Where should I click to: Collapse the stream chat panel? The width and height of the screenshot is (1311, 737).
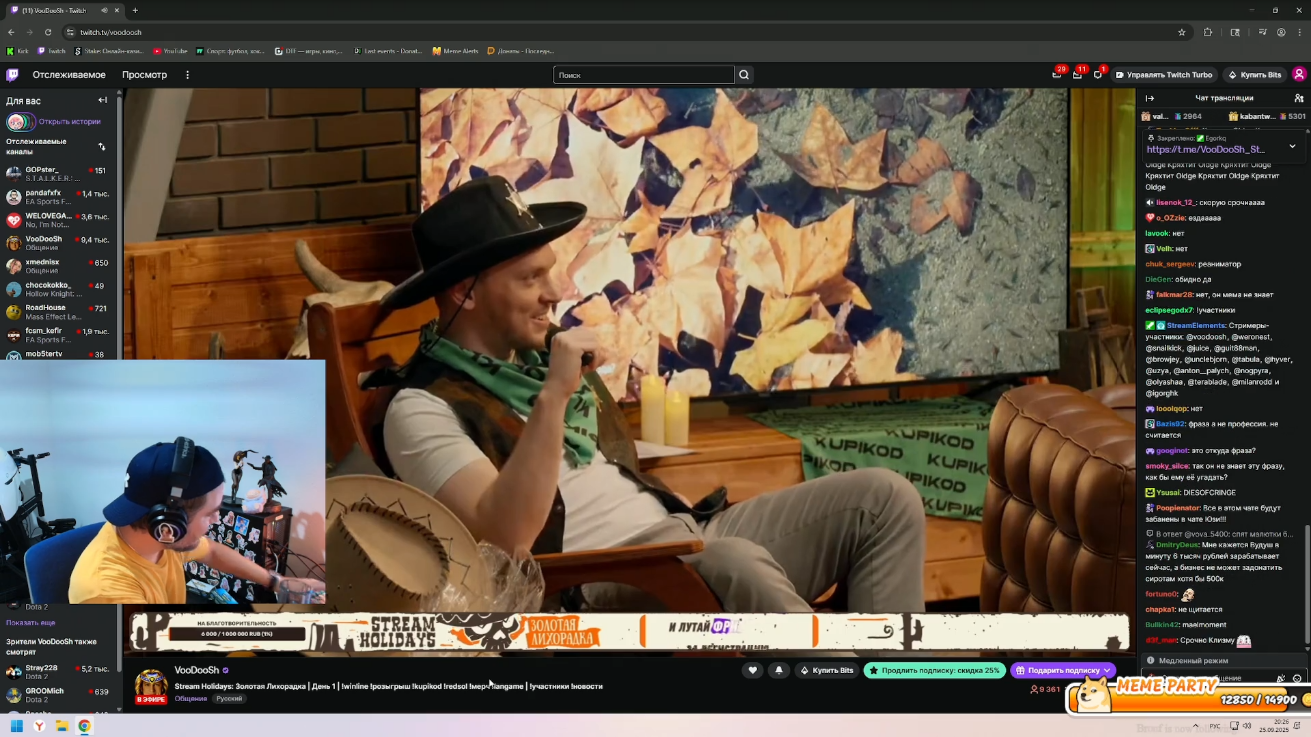tap(1150, 98)
